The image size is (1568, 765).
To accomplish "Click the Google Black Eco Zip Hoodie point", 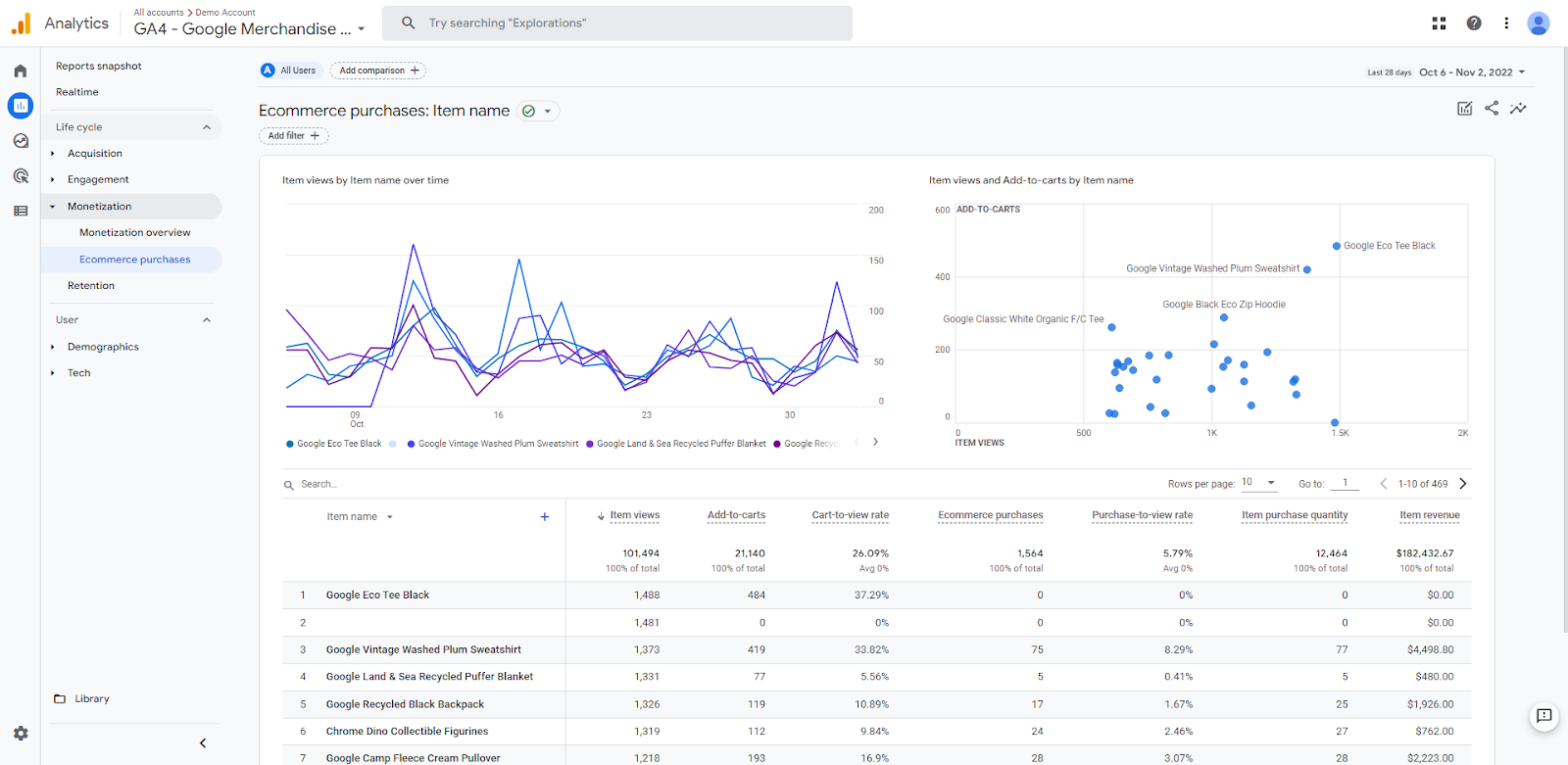I will pyautogui.click(x=1224, y=317).
